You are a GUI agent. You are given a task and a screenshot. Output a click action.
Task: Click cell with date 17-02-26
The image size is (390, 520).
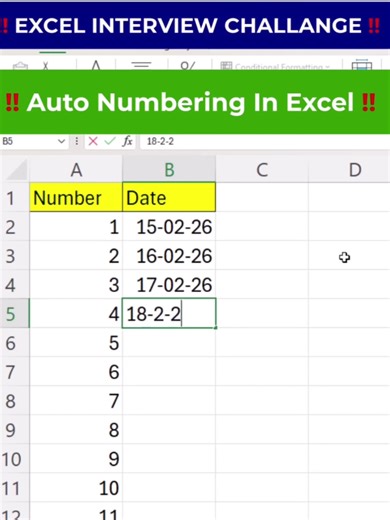pos(169,284)
